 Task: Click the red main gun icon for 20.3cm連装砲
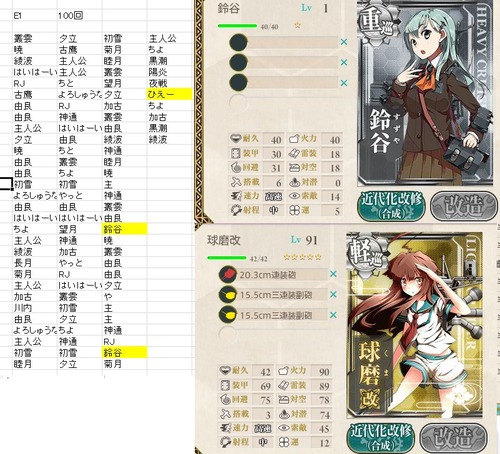click(228, 274)
